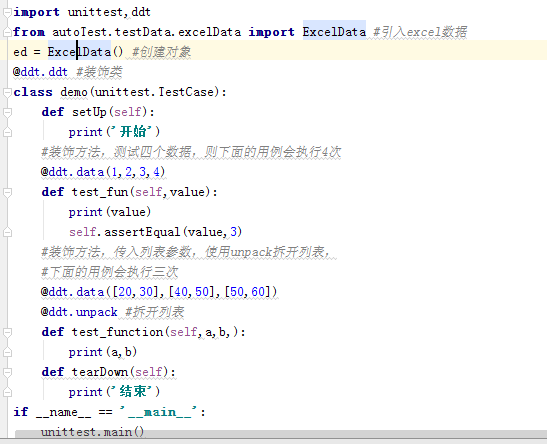Click the '开始' string in print

tap(133, 132)
